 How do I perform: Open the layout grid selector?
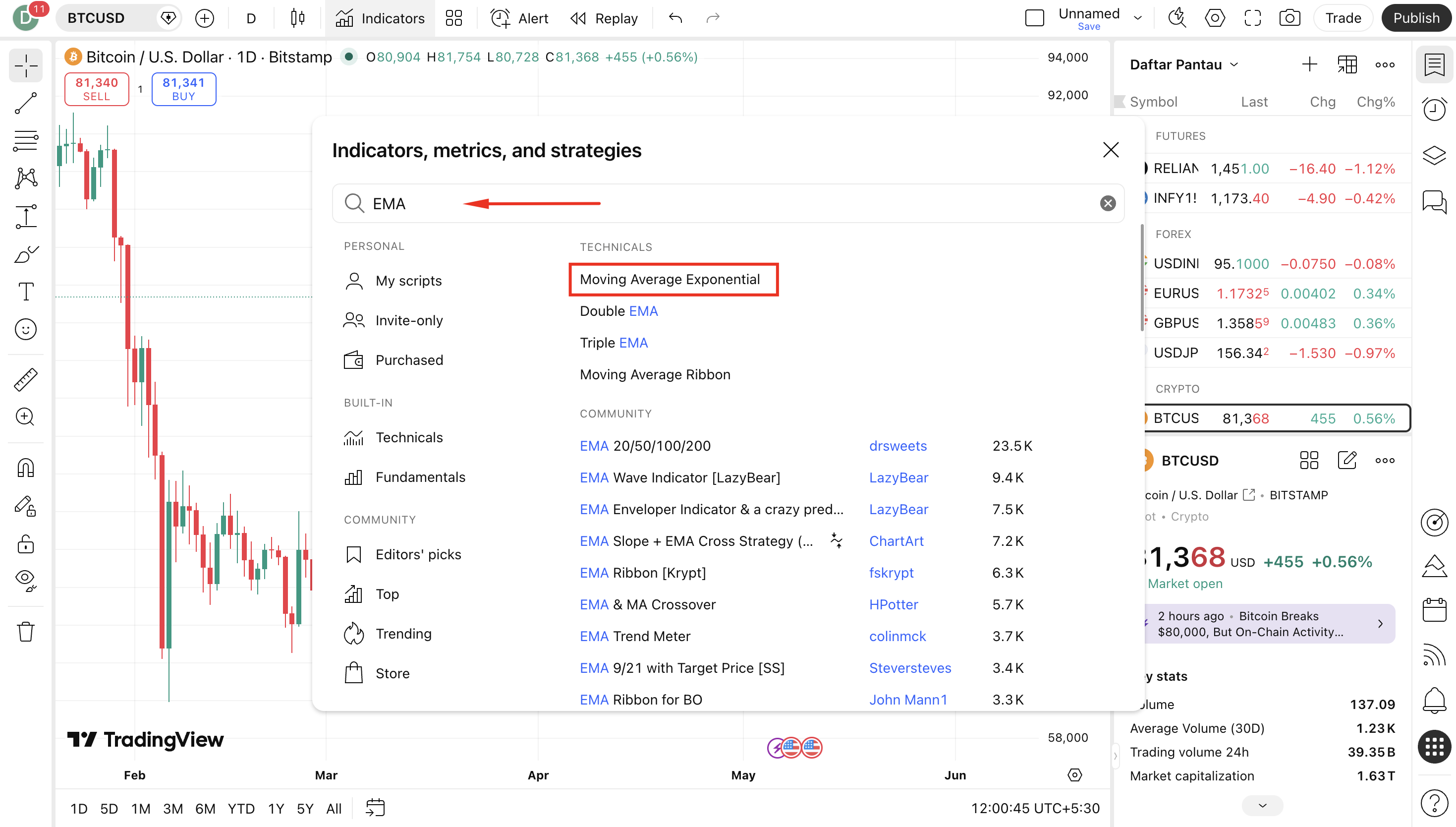(x=453, y=18)
